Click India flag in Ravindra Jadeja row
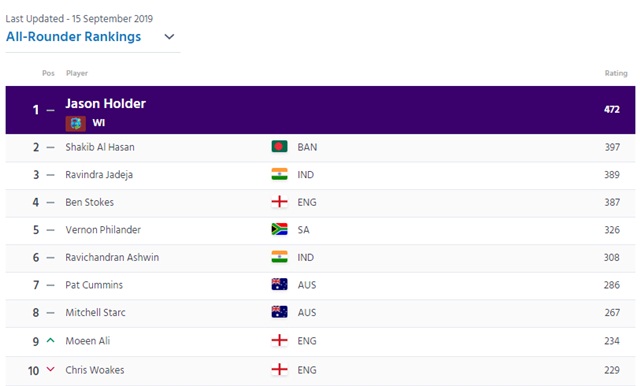 tap(279, 174)
